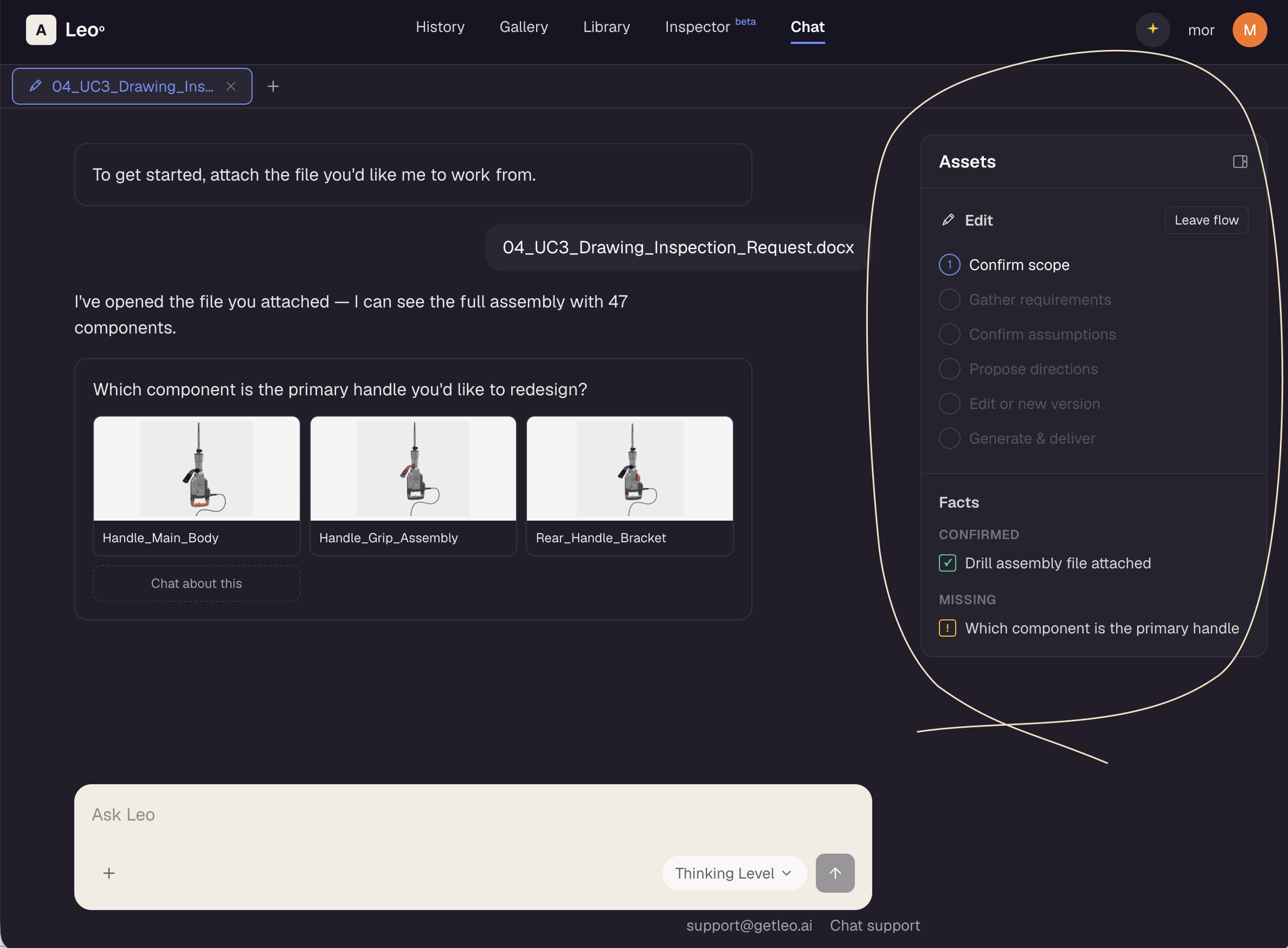1288x948 pixels.
Task: Open the Chat support link
Action: [874, 925]
